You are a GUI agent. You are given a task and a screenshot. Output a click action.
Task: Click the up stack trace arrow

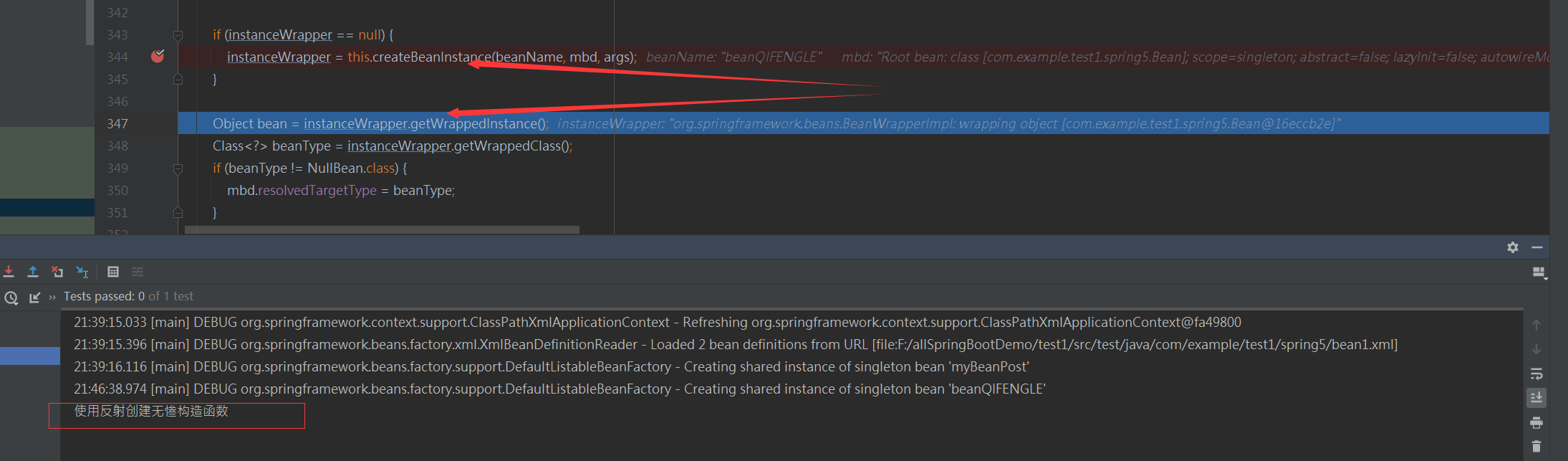point(1536,325)
